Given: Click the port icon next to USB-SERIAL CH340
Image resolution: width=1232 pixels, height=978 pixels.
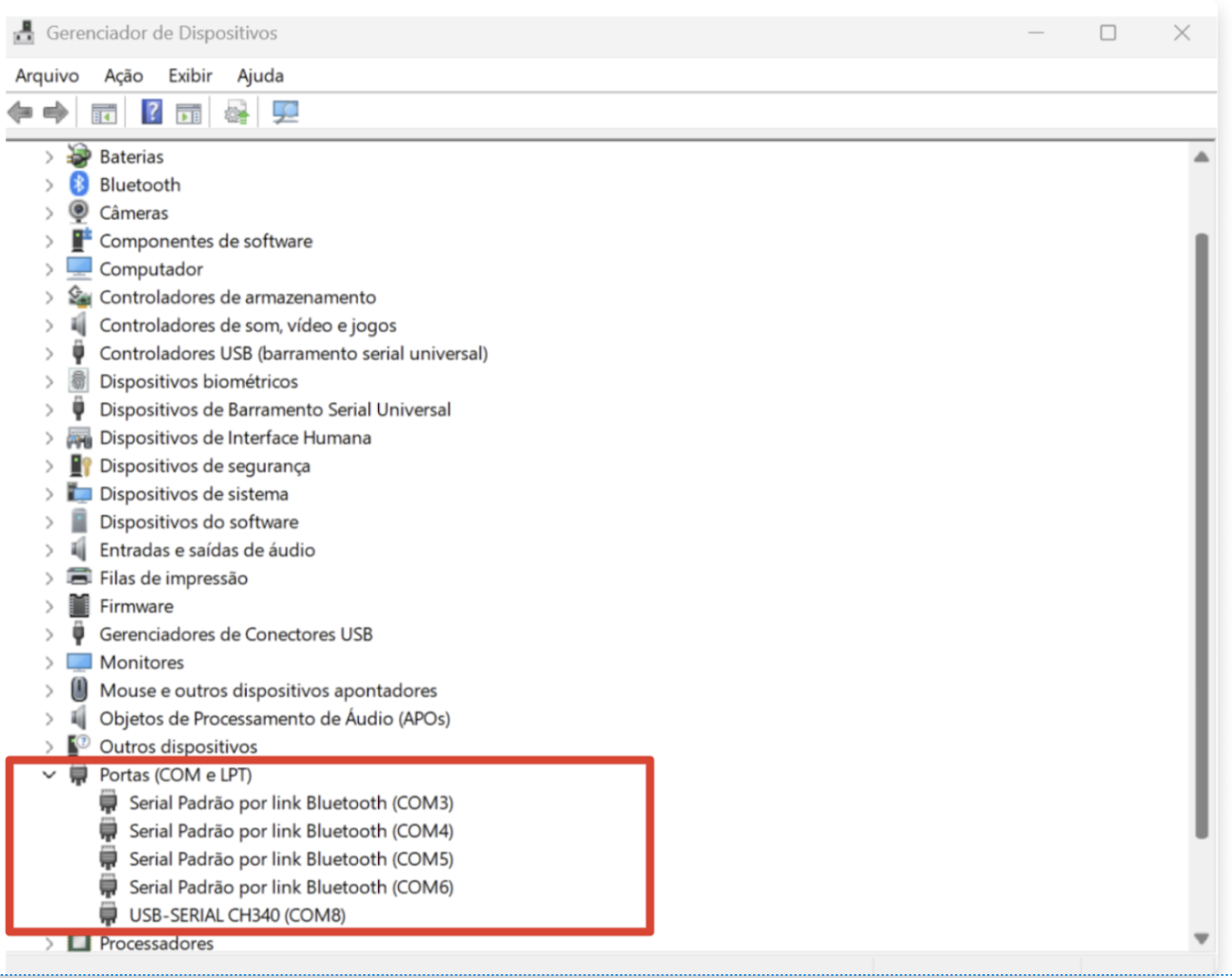Looking at the screenshot, I should 109,915.
